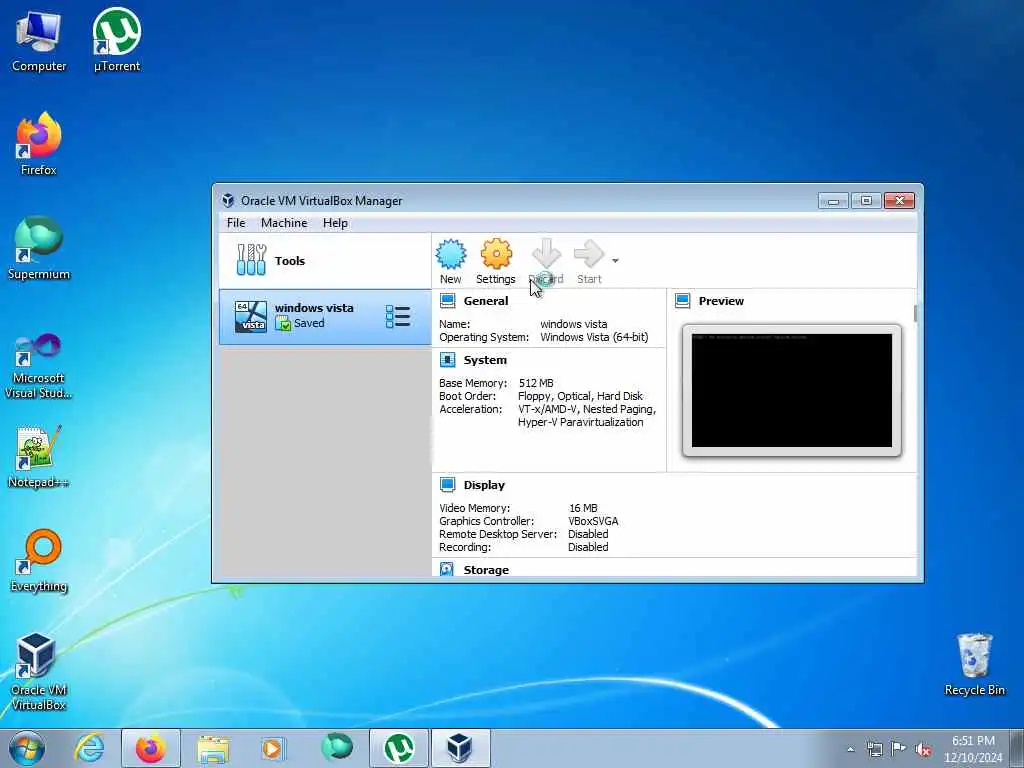Select the Everything desktop shortcut

pyautogui.click(x=39, y=560)
